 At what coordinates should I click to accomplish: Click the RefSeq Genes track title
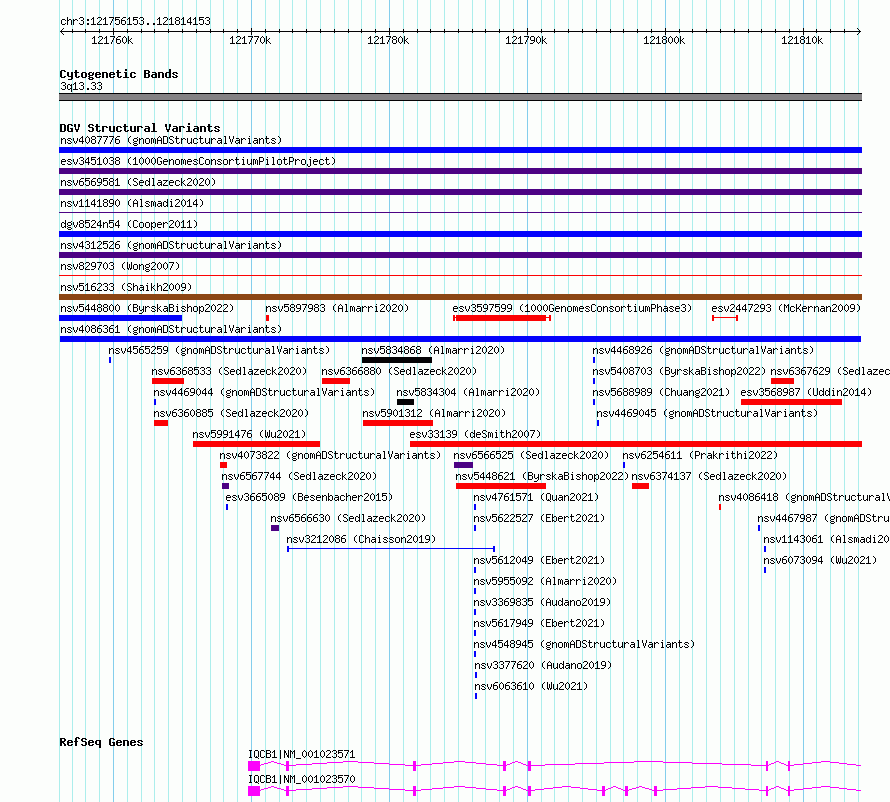(101, 742)
